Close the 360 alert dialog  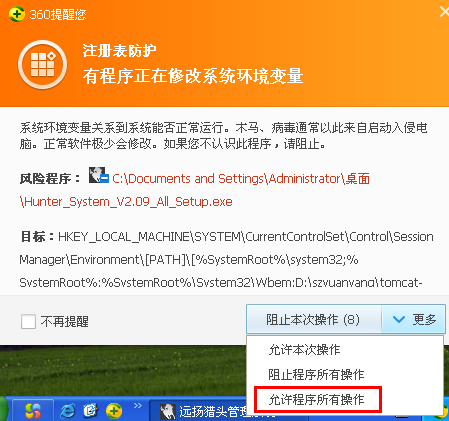click(x=444, y=12)
